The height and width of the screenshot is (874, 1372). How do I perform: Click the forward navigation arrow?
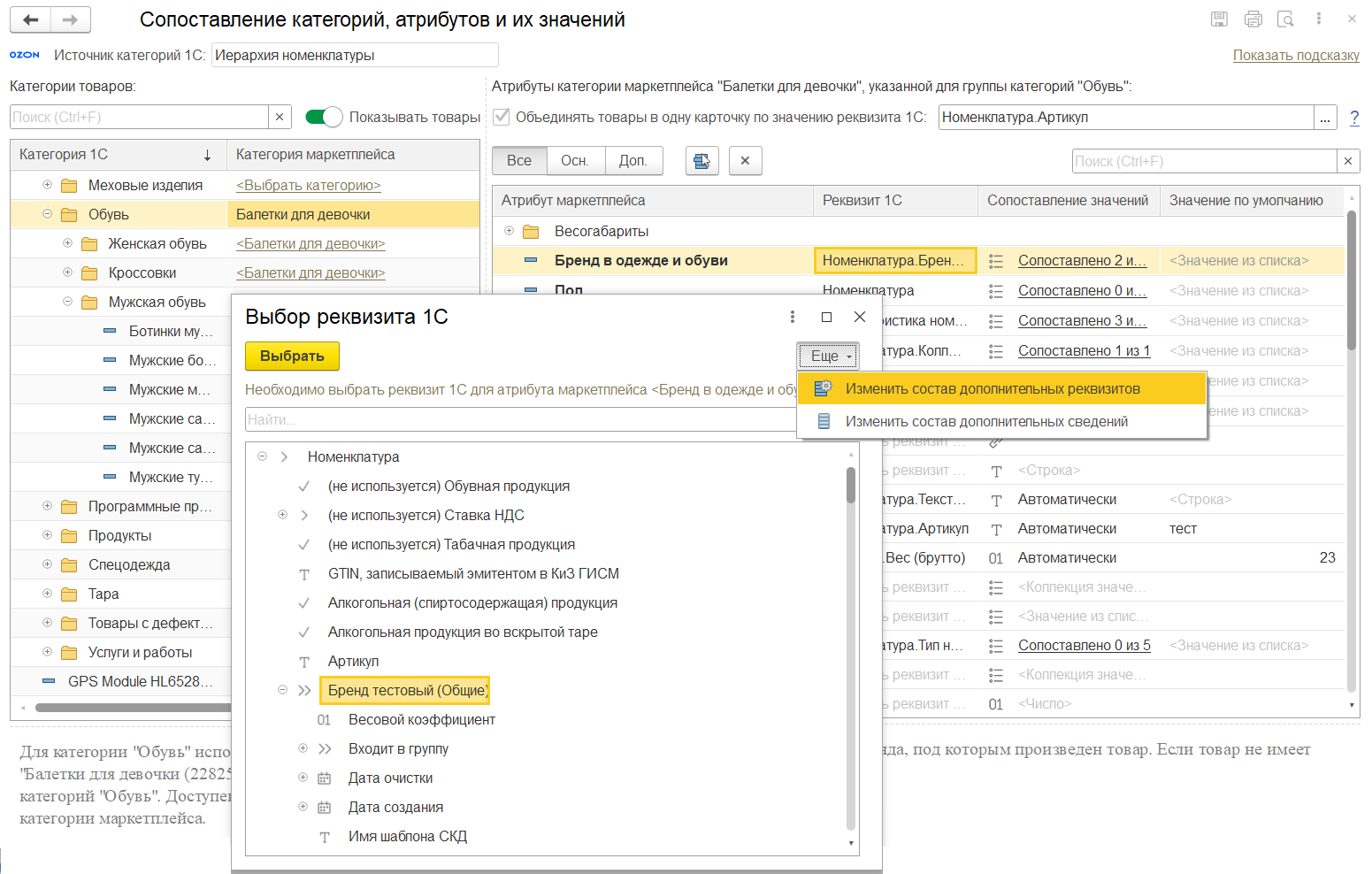tap(71, 19)
